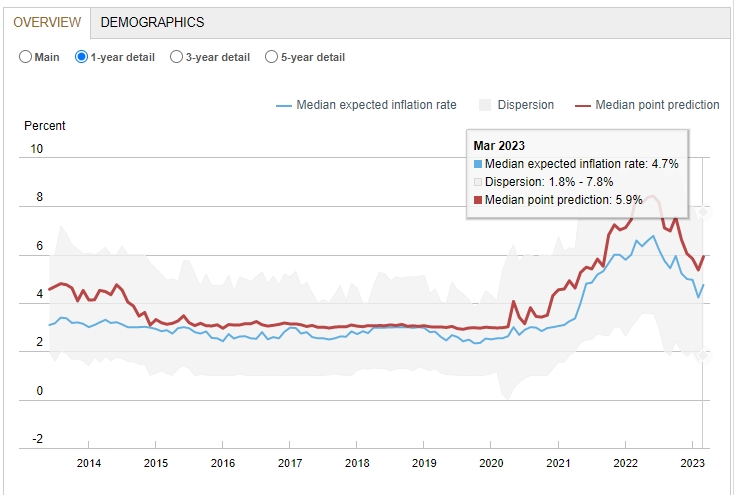Viewport: 738px width, 495px height.
Task: Click the gray Dispersion legend swatch
Action: 485,105
